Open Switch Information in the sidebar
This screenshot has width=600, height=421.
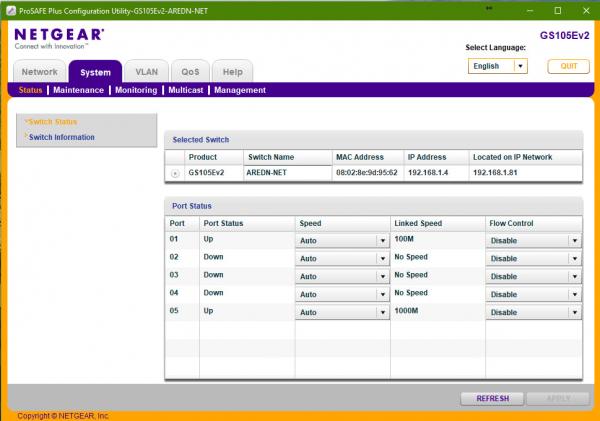click(x=61, y=137)
